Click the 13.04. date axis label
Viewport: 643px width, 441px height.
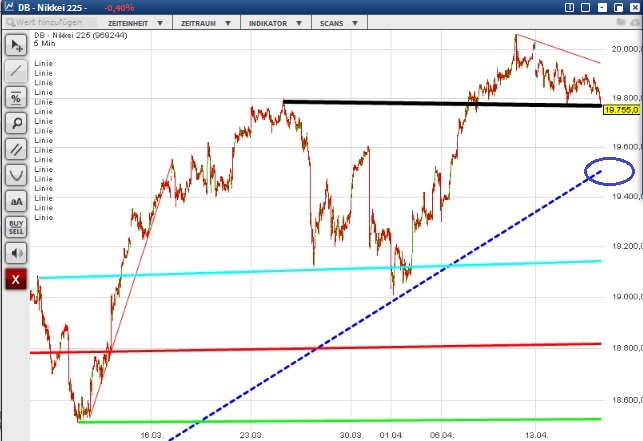point(536,435)
